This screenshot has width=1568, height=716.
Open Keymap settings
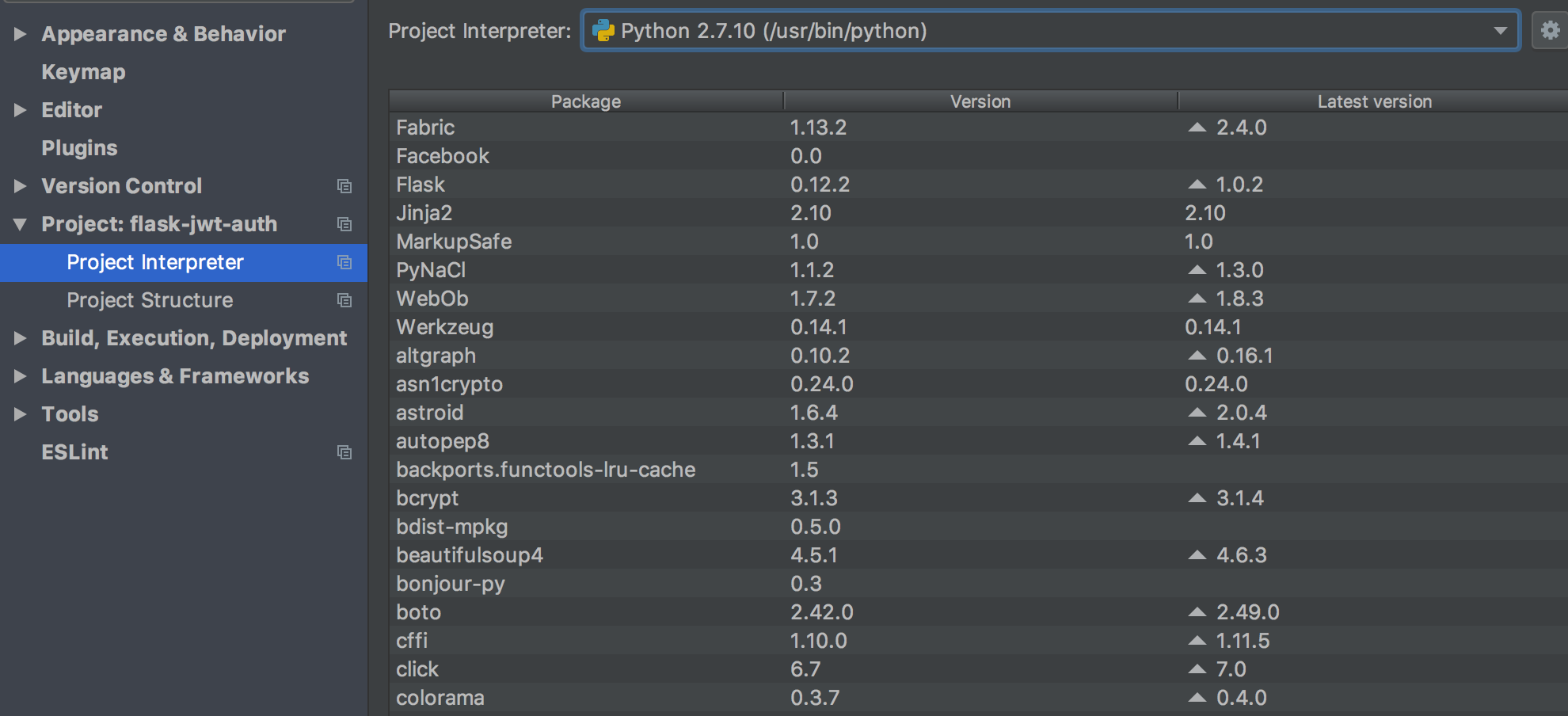click(83, 72)
